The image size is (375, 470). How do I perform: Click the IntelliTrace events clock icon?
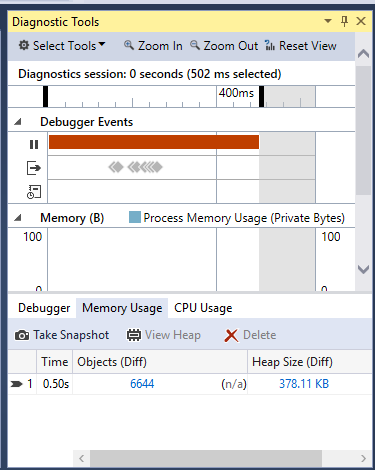(x=34, y=192)
